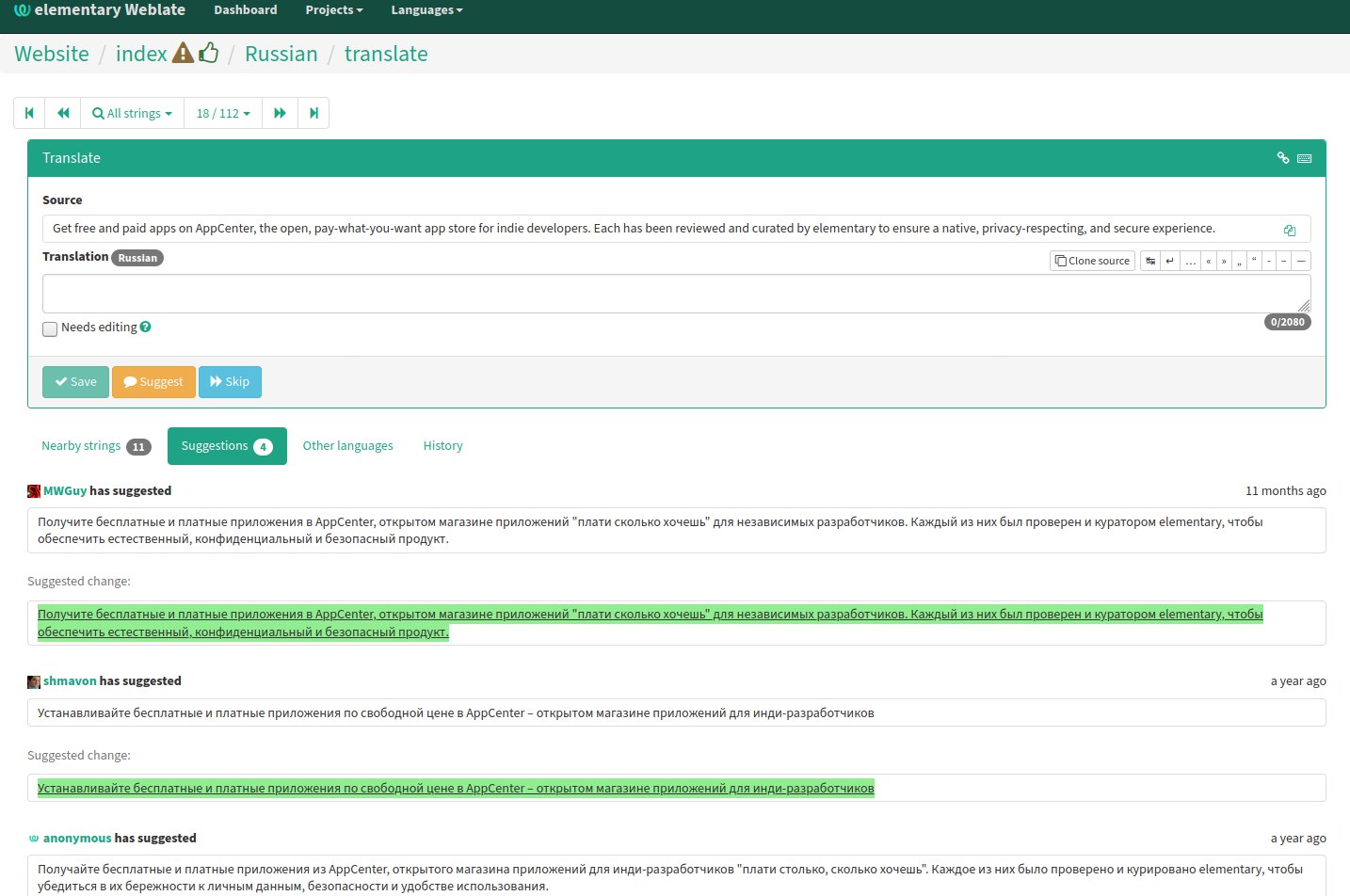Insert the low double quote „ character
1350x896 pixels.
point(1239,261)
